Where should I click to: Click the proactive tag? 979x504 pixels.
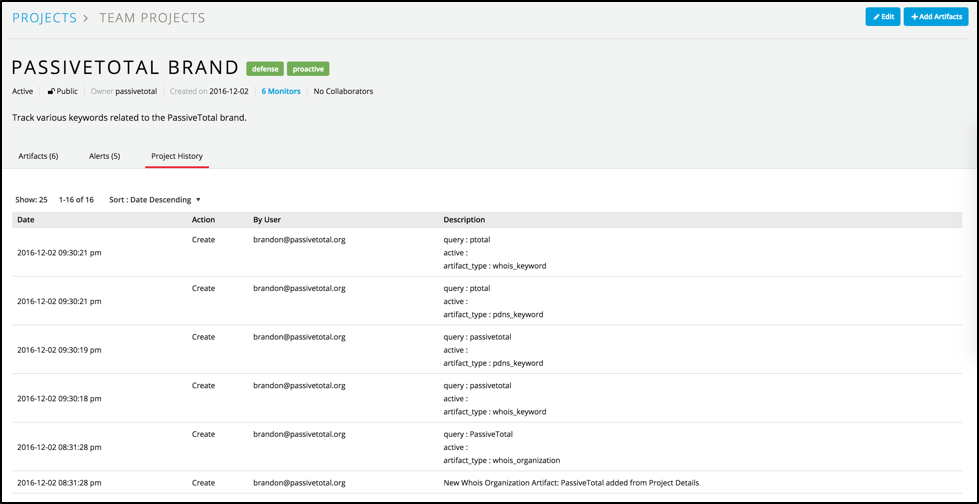308,69
